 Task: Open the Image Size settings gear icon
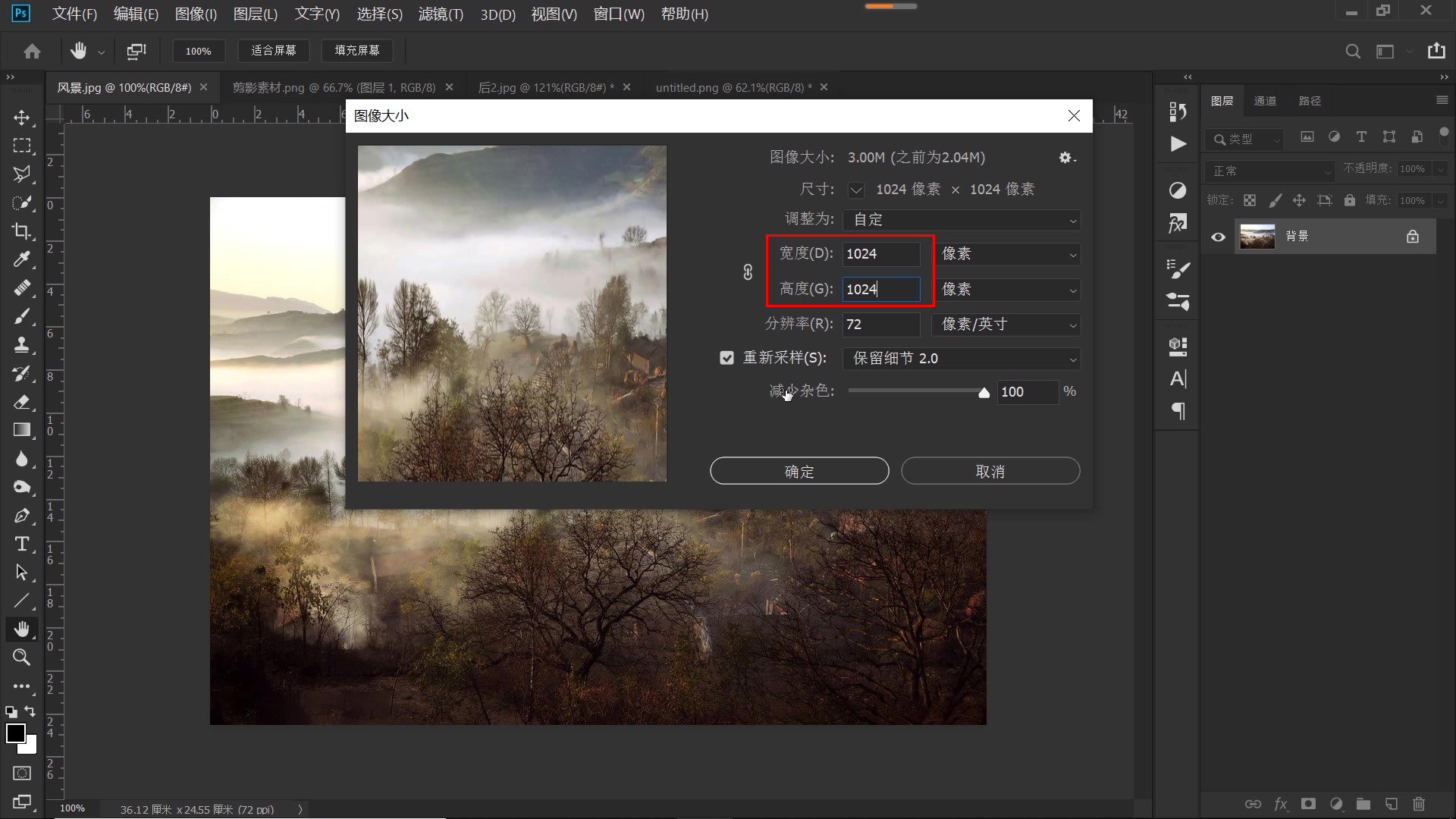click(x=1066, y=158)
